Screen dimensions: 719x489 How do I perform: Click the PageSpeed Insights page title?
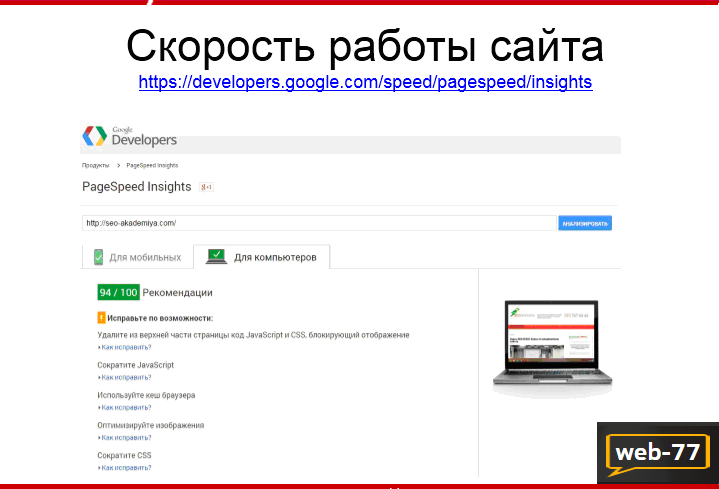coord(137,187)
